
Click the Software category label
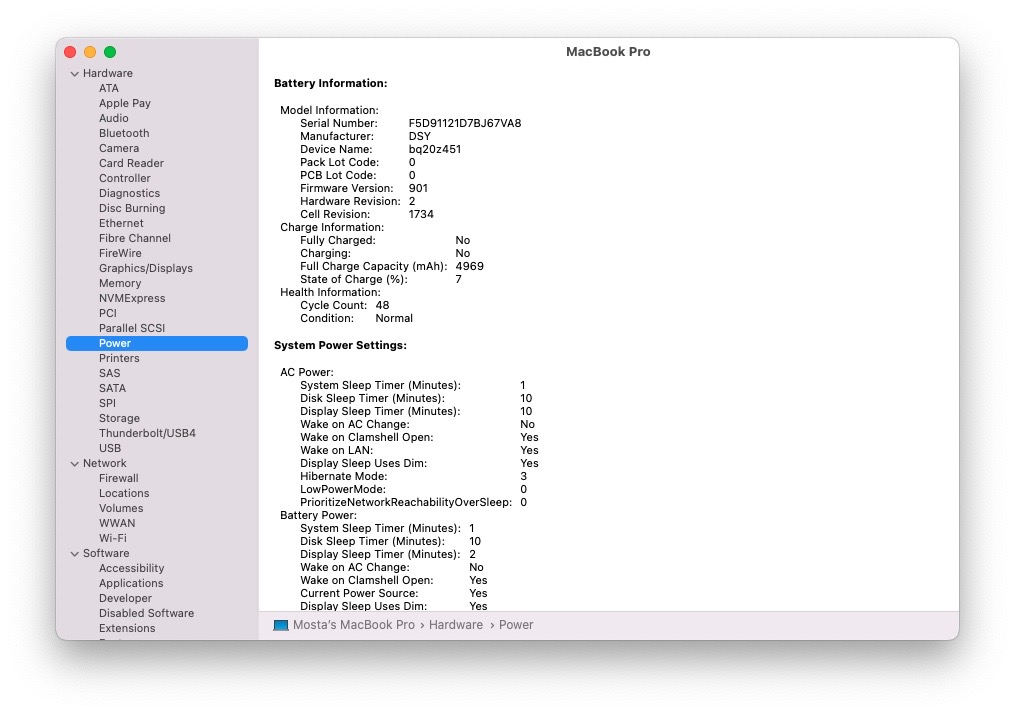click(106, 553)
